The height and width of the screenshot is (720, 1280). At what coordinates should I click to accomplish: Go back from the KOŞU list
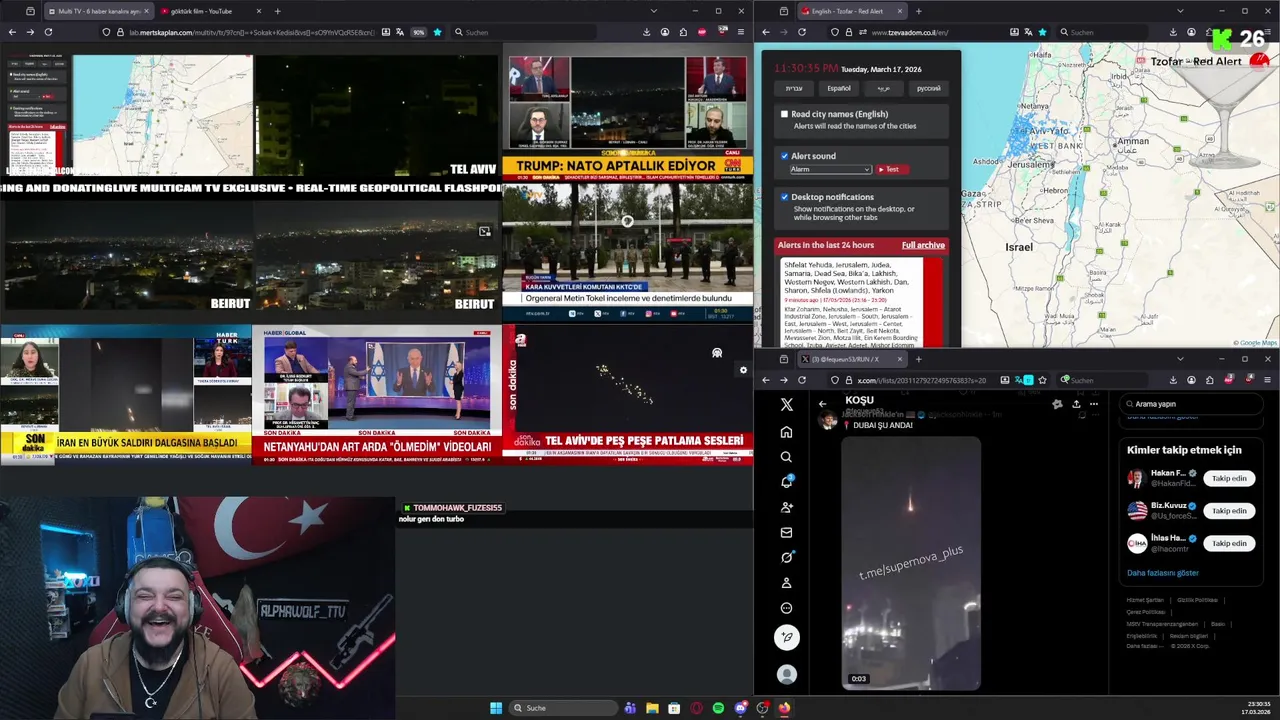click(822, 404)
